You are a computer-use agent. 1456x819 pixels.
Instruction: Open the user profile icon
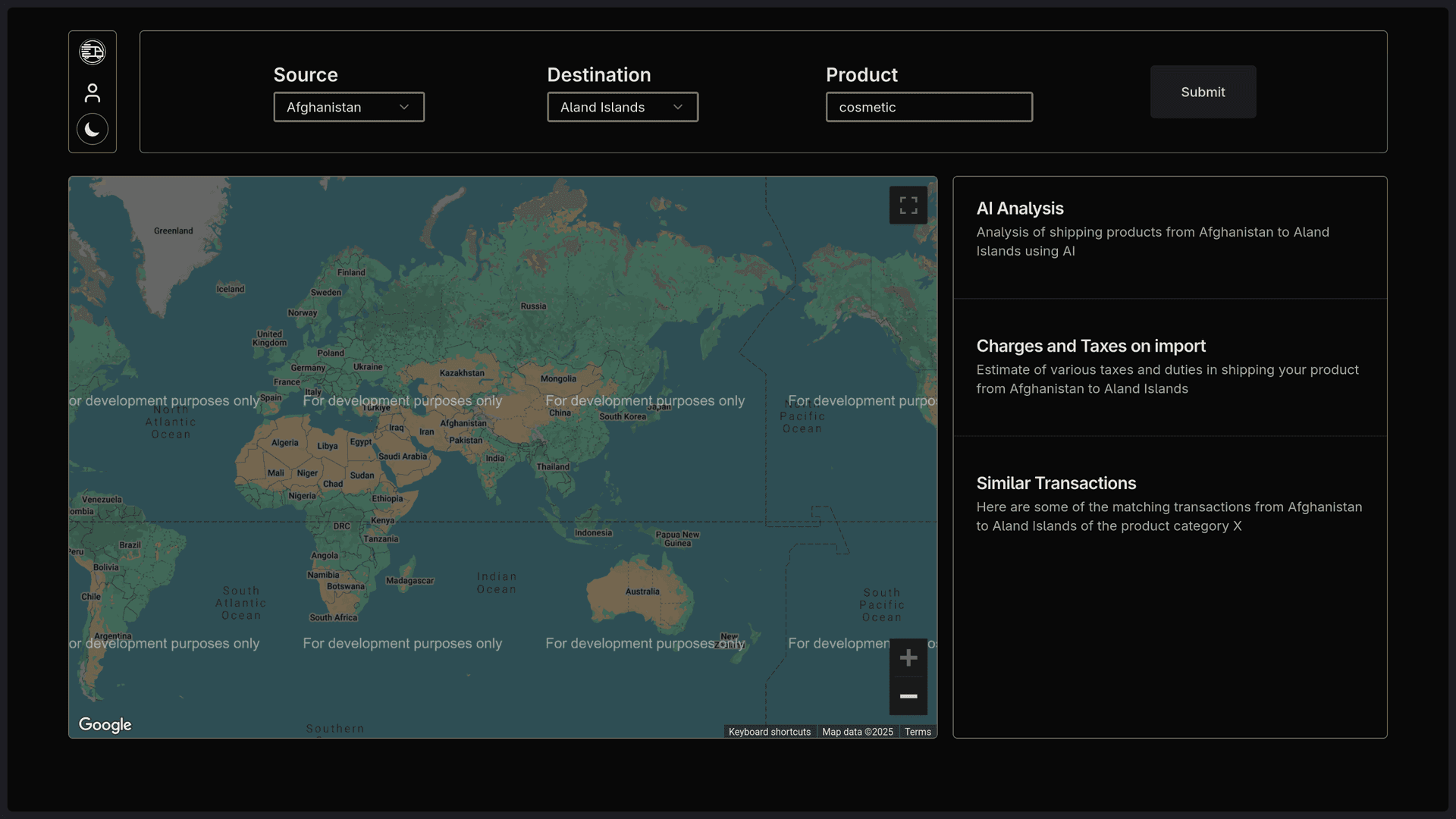[93, 93]
